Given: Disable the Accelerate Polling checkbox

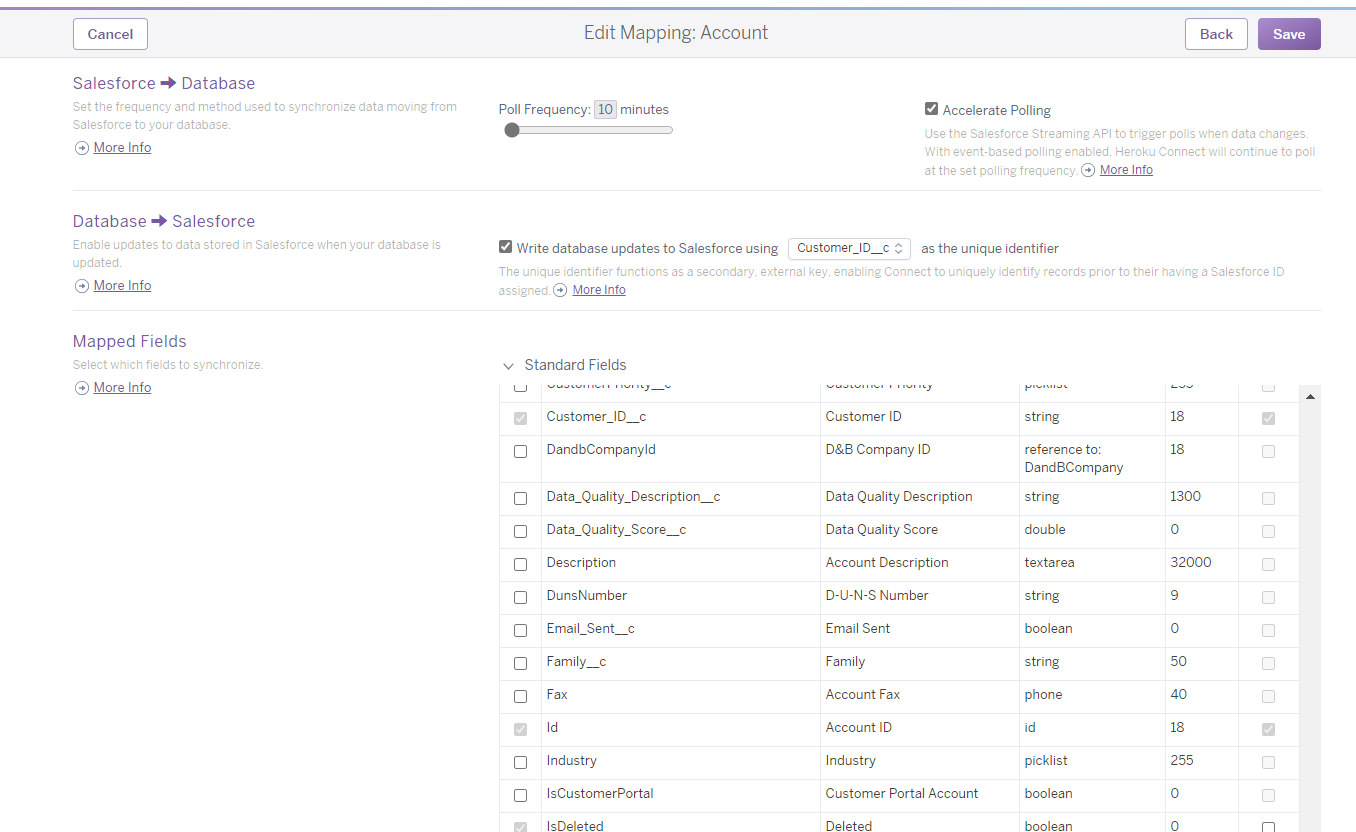Looking at the screenshot, I should (931, 109).
